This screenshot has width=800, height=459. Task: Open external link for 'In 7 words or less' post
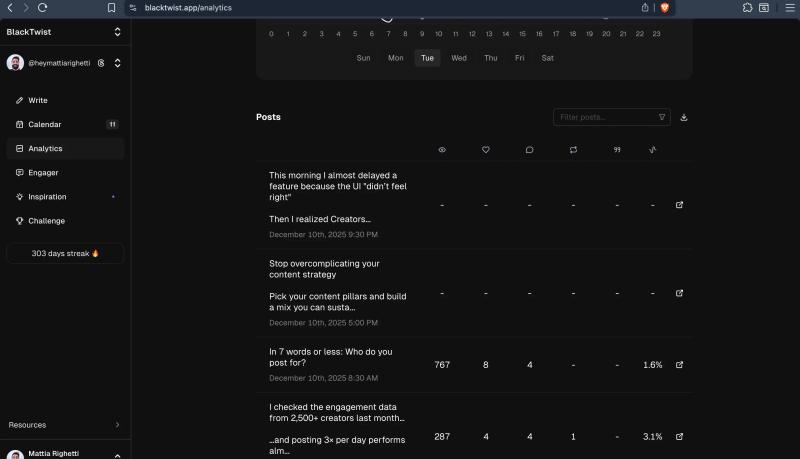pyautogui.click(x=679, y=365)
